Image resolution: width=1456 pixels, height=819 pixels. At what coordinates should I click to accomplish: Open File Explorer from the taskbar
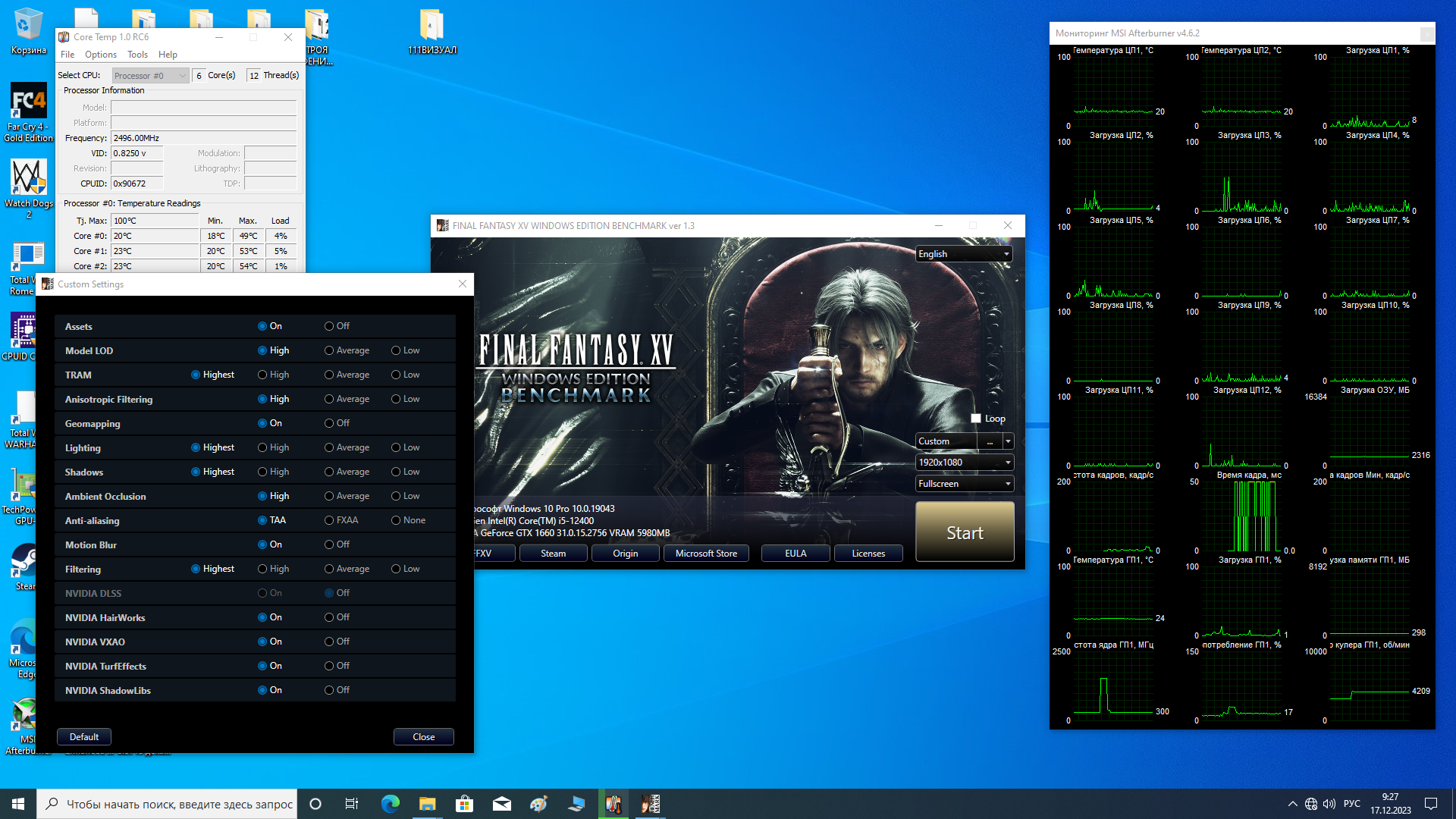(x=427, y=804)
